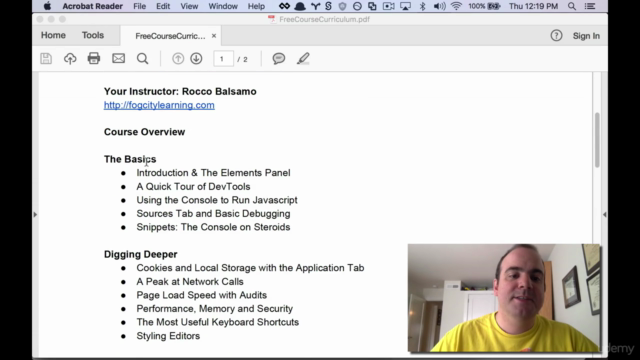Click the Digging Deeper heading
The width and height of the screenshot is (640, 360).
tap(140, 254)
